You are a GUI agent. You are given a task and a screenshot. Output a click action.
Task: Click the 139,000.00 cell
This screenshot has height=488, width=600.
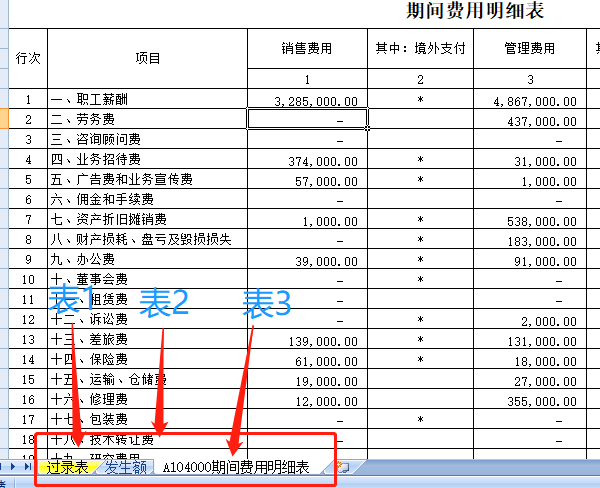click(x=307, y=339)
